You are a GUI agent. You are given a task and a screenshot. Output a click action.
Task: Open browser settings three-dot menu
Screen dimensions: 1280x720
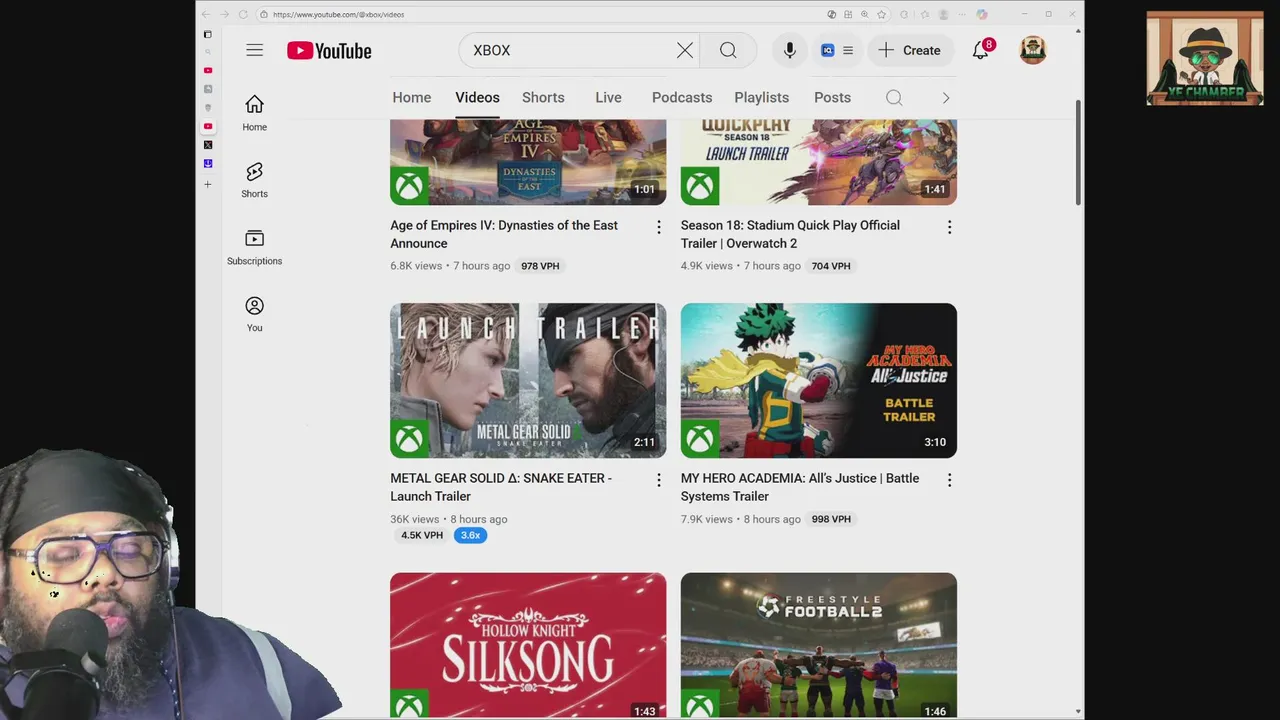(962, 14)
